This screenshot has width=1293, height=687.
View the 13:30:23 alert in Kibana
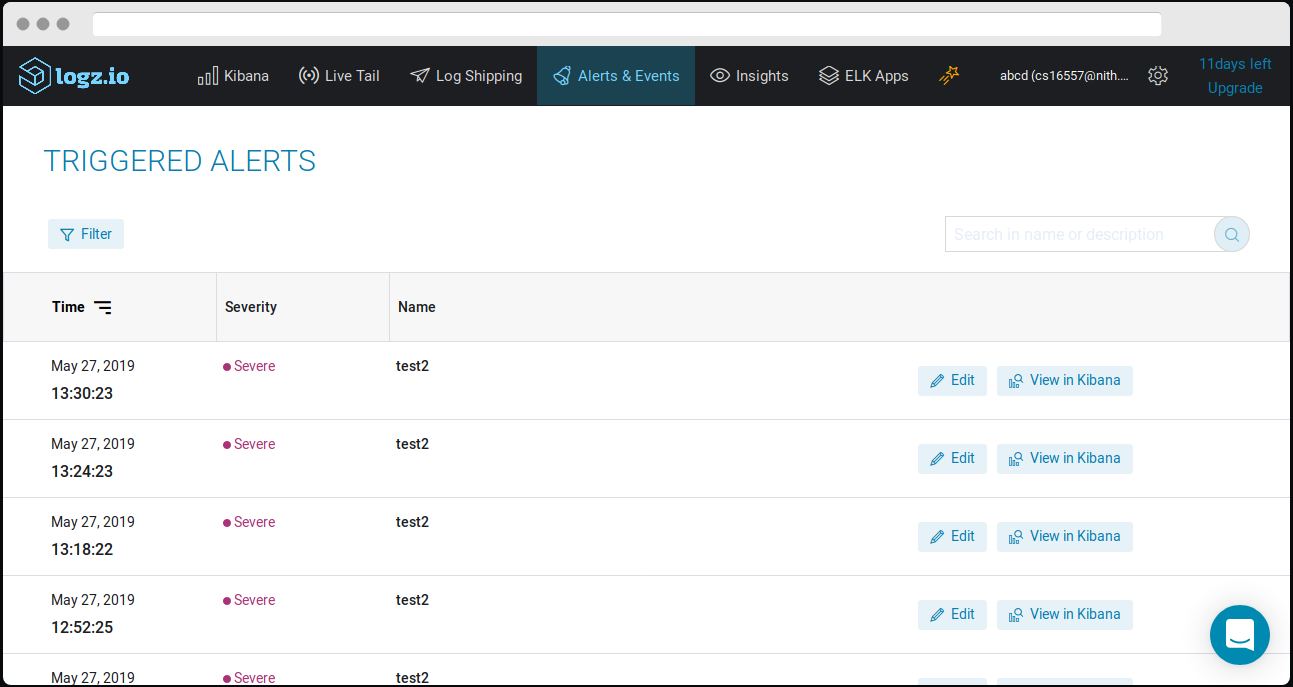point(1065,381)
